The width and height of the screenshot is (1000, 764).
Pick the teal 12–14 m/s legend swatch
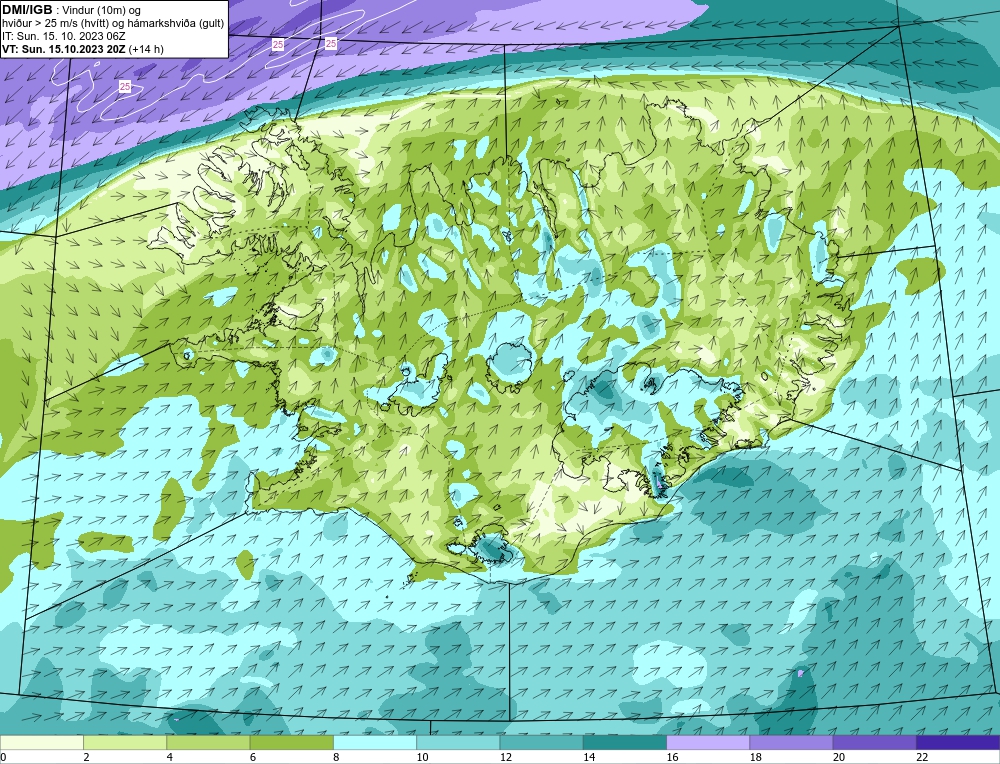coord(541,742)
